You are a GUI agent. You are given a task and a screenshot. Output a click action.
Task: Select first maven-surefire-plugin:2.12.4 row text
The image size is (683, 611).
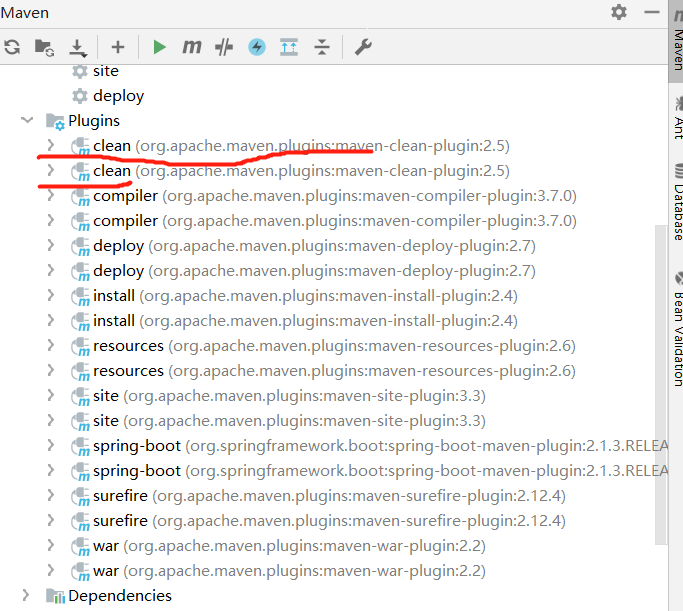point(329,496)
